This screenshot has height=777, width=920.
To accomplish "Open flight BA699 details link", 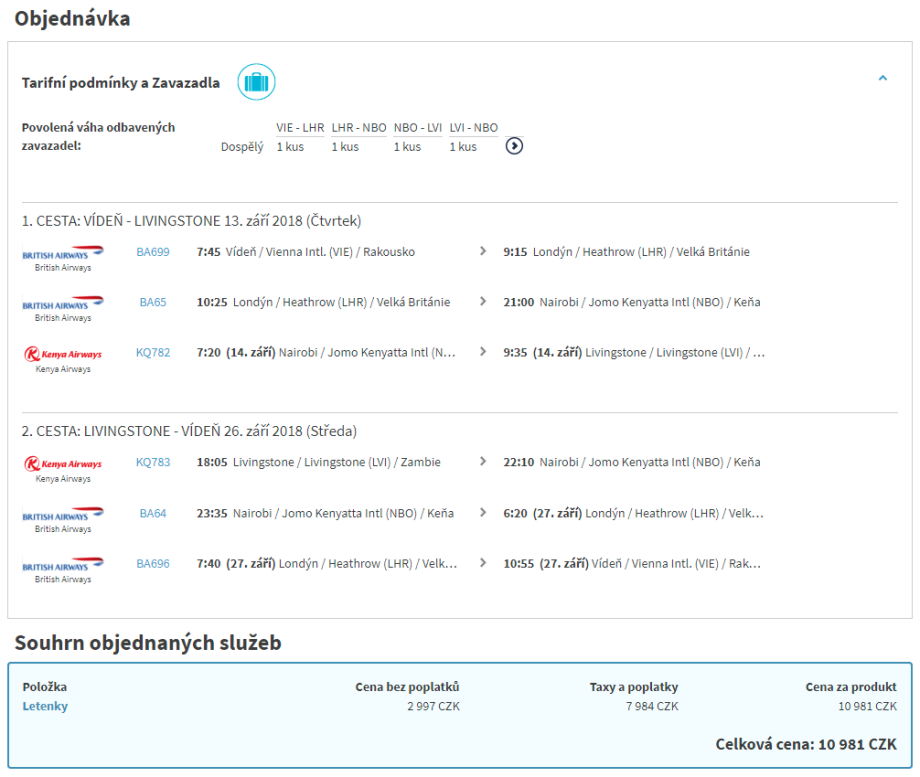I will point(153,252).
